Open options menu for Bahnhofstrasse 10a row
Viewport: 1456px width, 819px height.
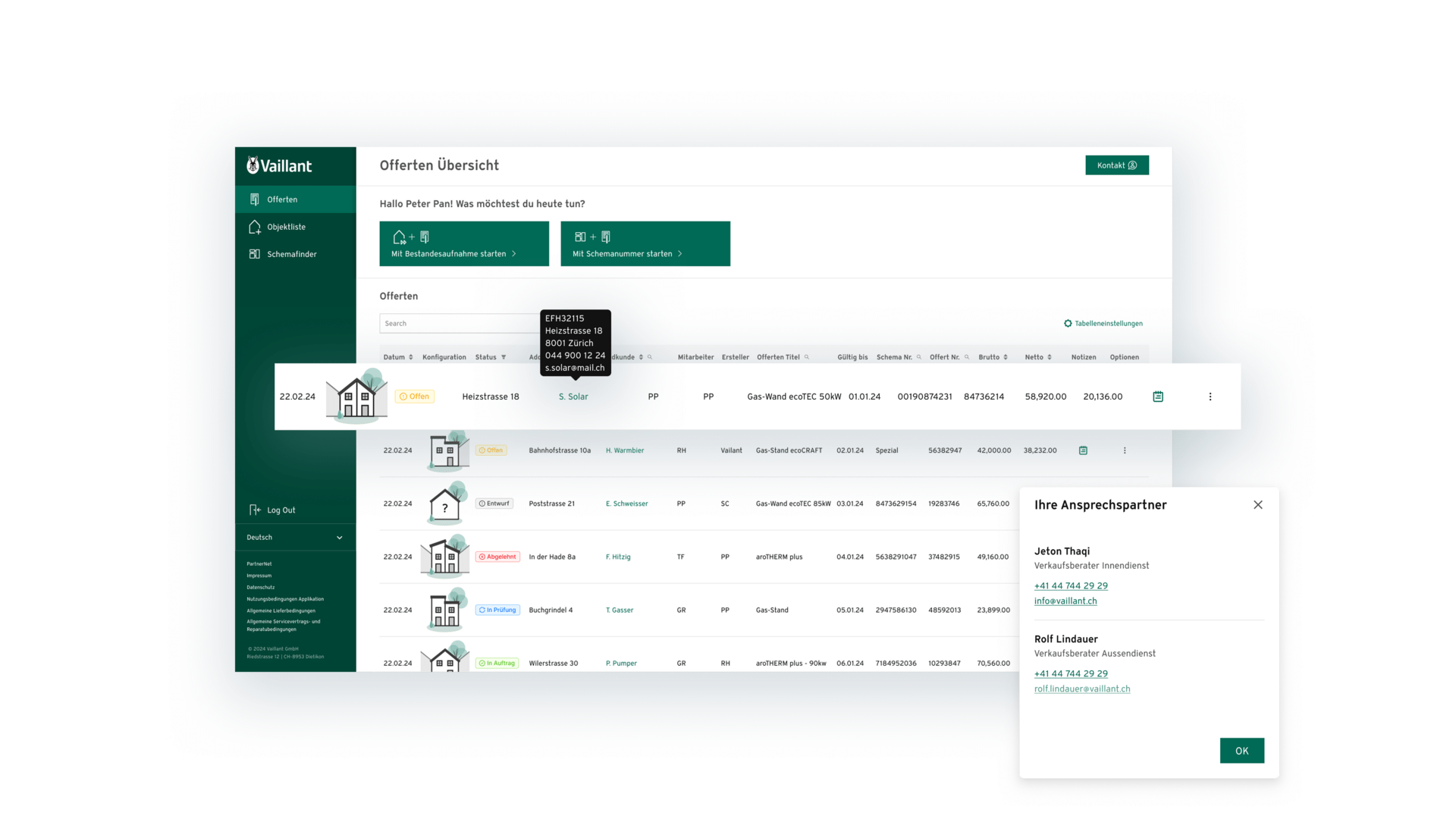pyautogui.click(x=1125, y=450)
